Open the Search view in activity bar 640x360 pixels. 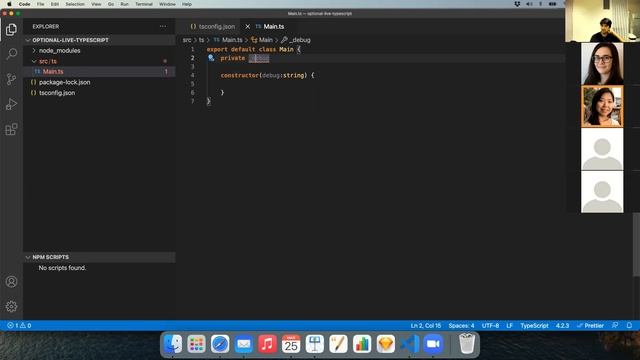click(11, 54)
